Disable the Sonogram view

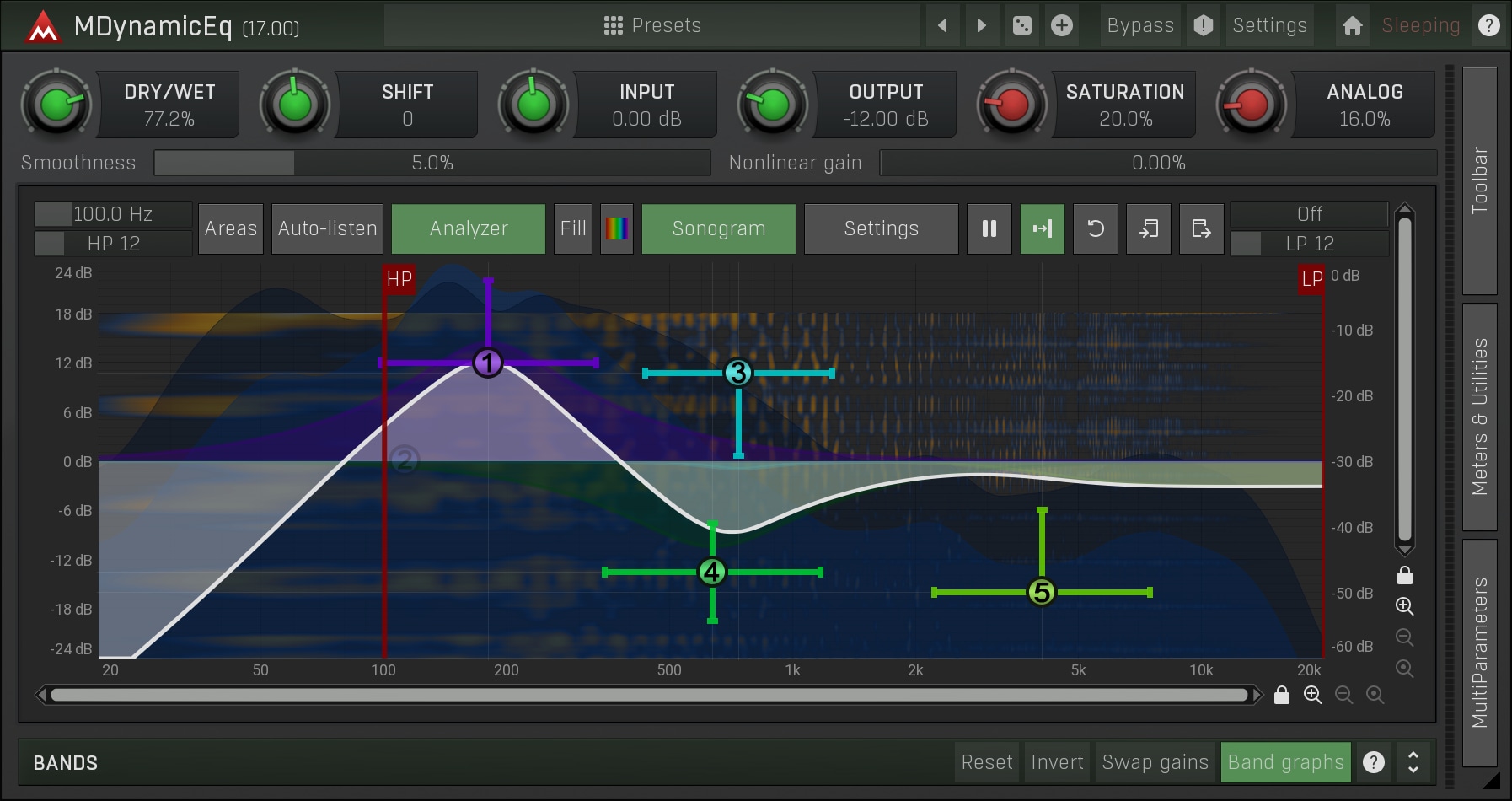click(x=718, y=228)
